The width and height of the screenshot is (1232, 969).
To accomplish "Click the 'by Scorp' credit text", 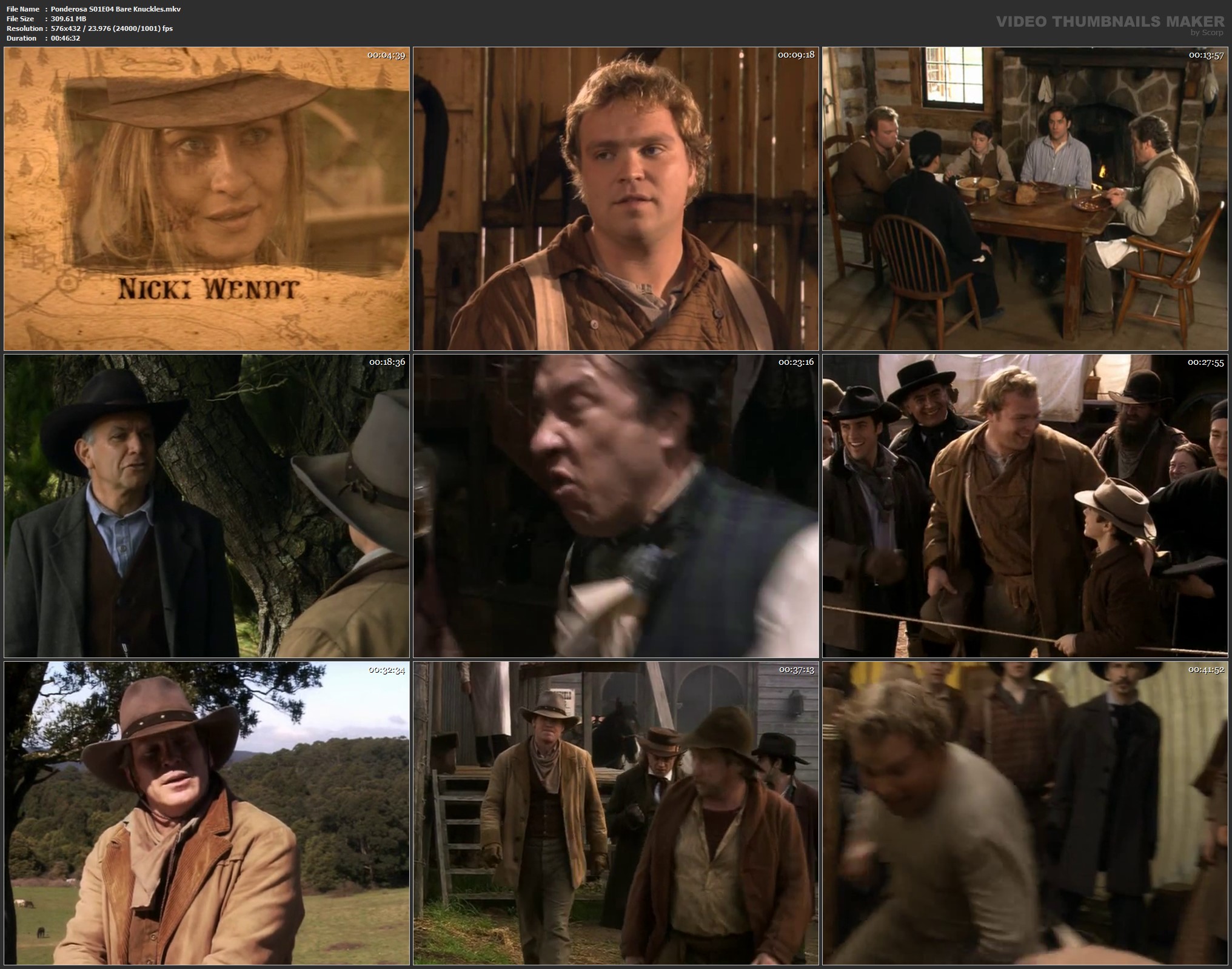I will tap(1207, 33).
